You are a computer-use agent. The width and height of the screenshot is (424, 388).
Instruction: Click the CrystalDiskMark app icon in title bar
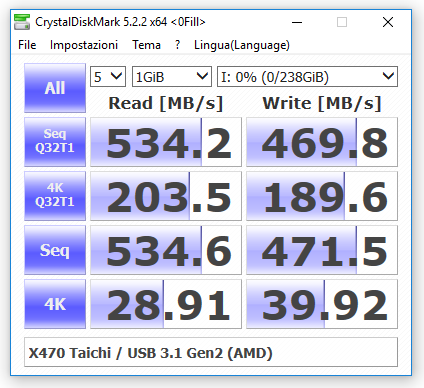click(22, 22)
